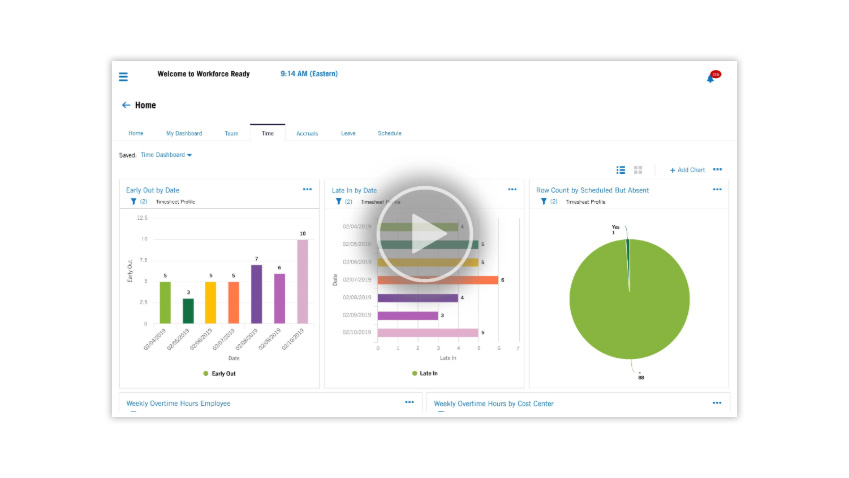849x478 pixels.
Task: Expand the Time Dashboard saved dropdown
Action: [x=166, y=155]
